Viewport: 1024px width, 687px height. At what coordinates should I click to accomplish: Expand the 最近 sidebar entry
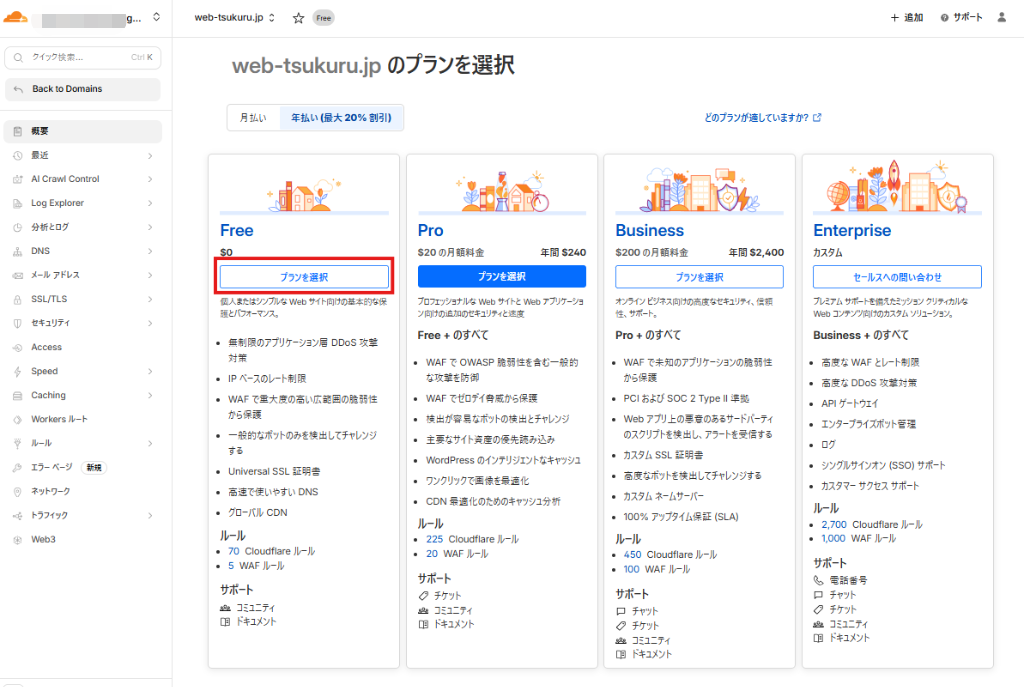click(x=152, y=155)
